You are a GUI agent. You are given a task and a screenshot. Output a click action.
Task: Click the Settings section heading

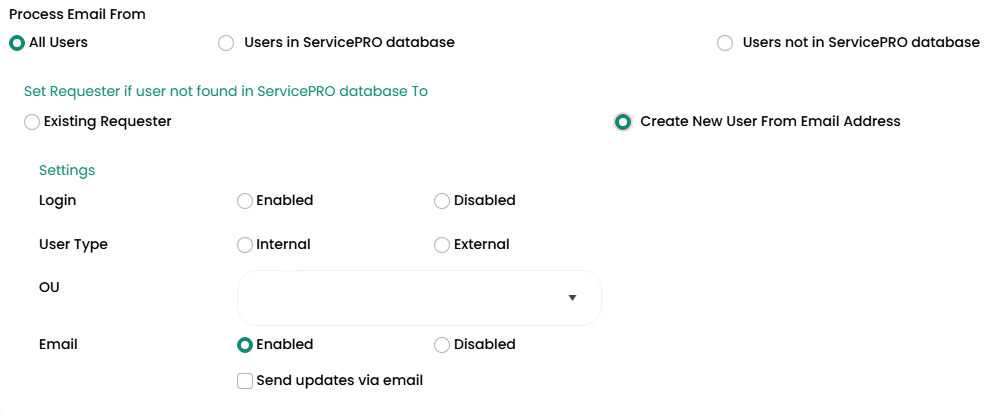point(67,170)
